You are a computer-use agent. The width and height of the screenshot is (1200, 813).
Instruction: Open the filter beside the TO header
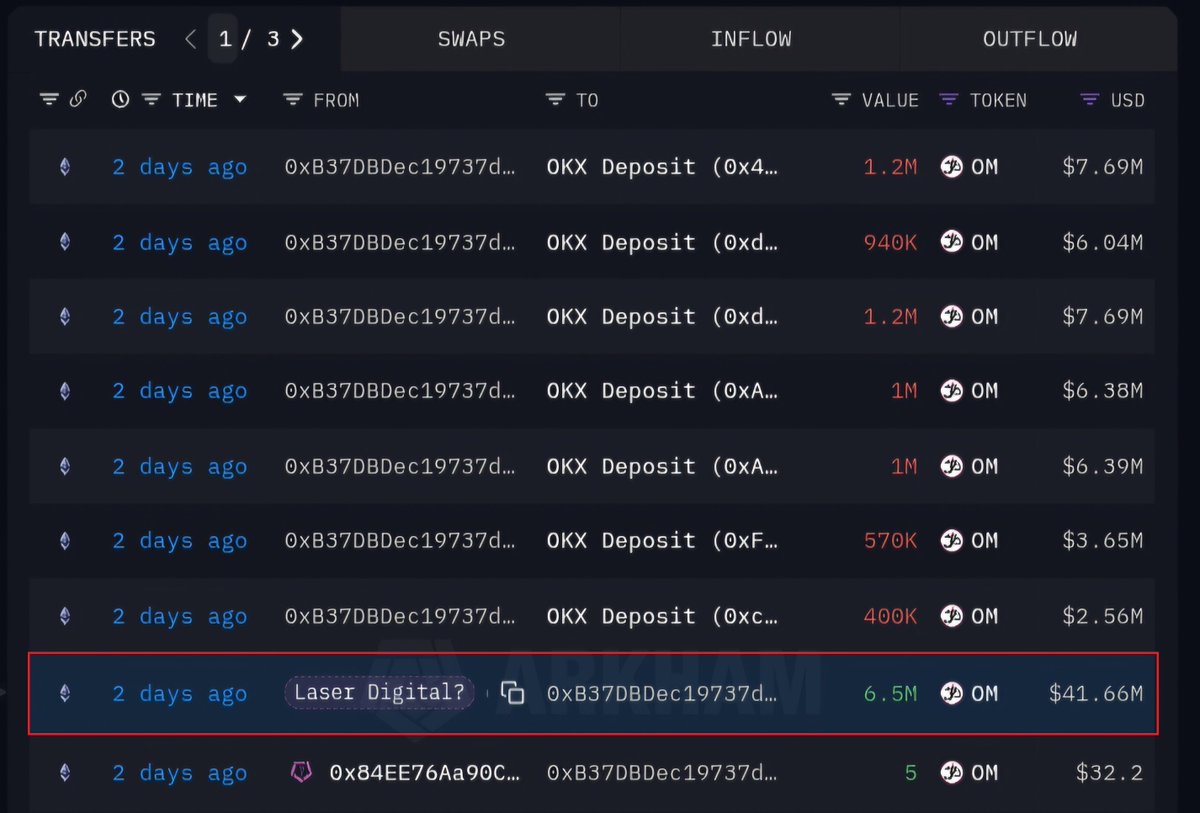(x=555, y=99)
